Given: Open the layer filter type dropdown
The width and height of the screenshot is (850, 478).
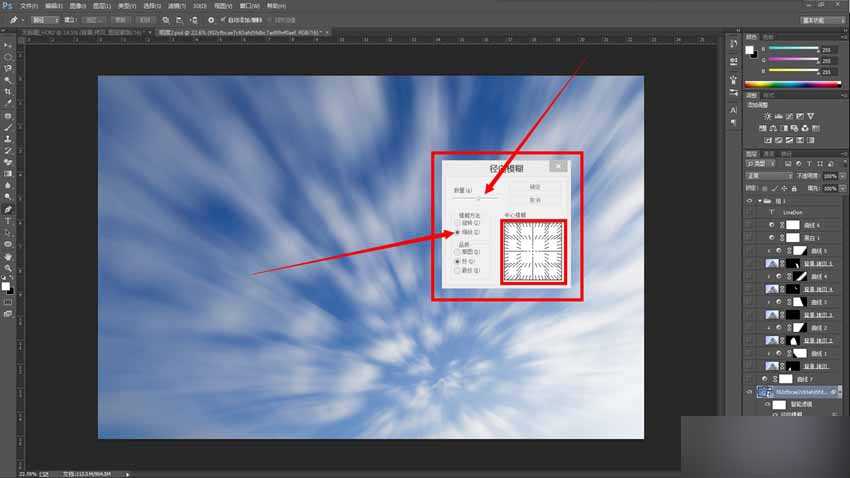Looking at the screenshot, I should [x=761, y=164].
